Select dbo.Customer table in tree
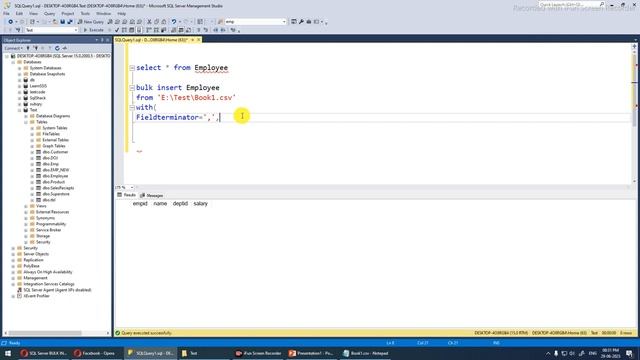This screenshot has width=640, height=360. pos(55,152)
